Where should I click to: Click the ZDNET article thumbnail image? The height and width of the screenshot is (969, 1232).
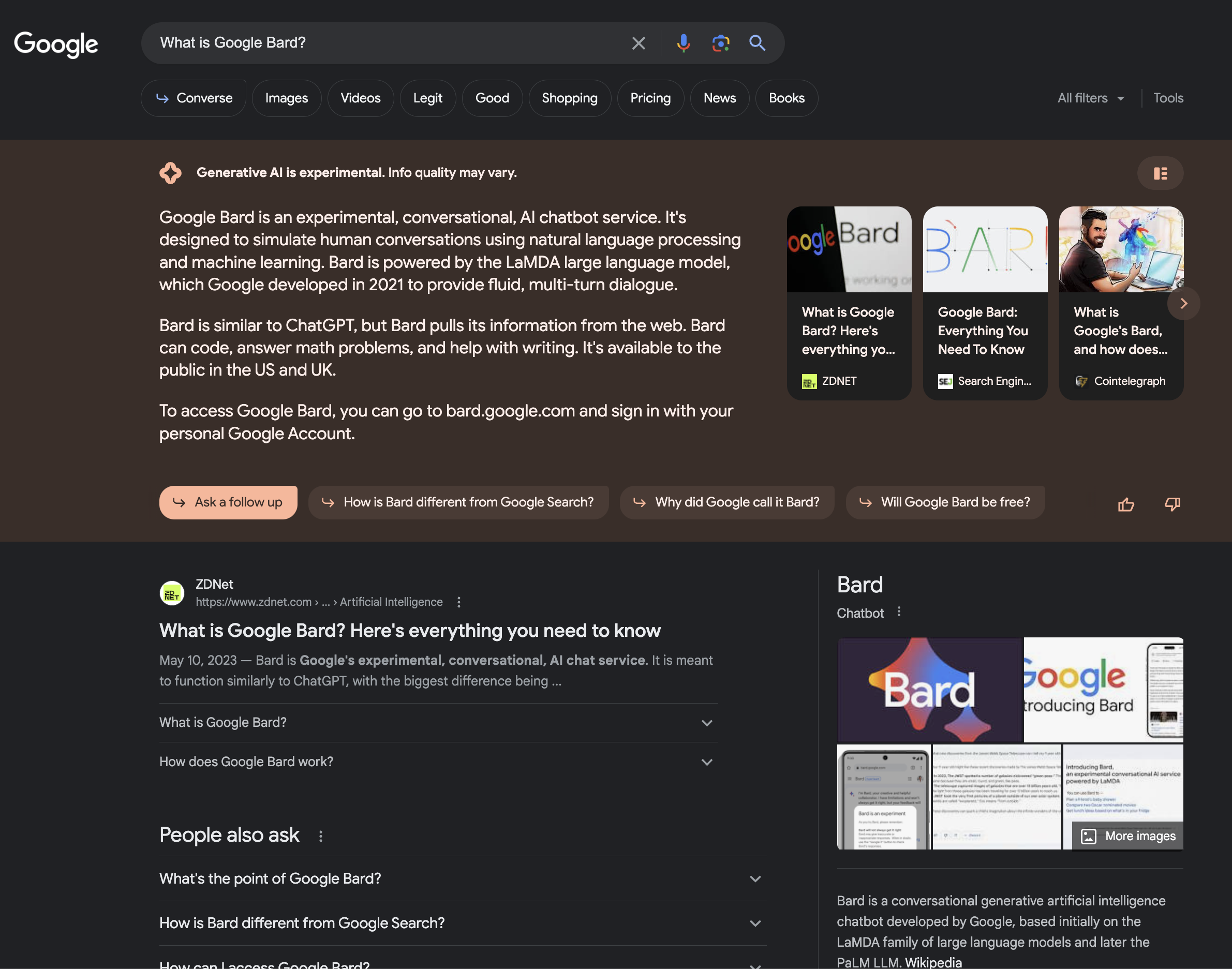pos(848,248)
